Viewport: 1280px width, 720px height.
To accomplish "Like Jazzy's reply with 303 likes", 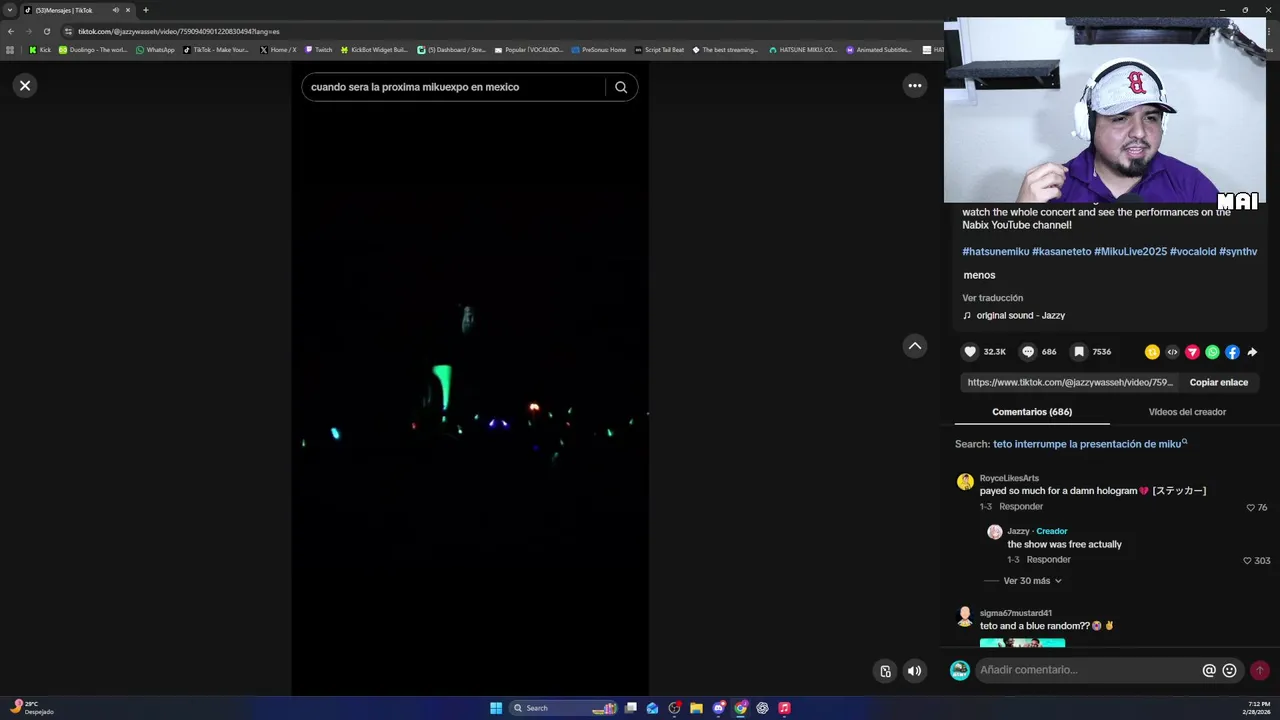I will [x=1247, y=561].
